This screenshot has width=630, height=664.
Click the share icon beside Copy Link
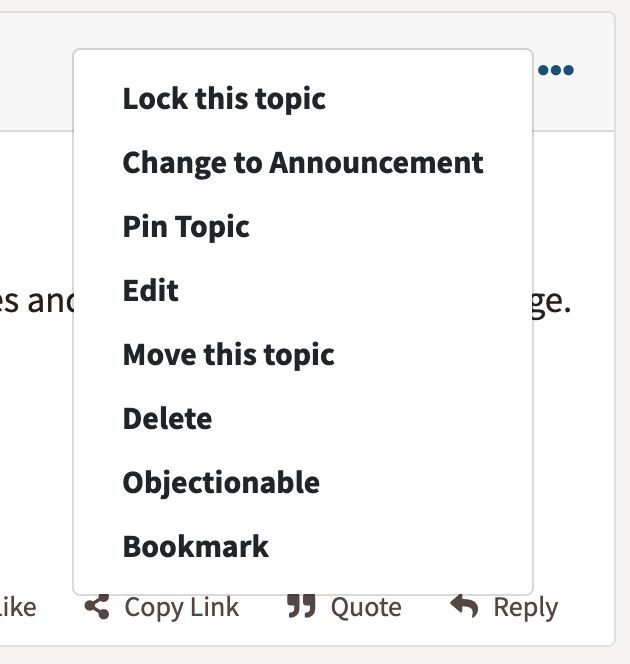(x=97, y=607)
